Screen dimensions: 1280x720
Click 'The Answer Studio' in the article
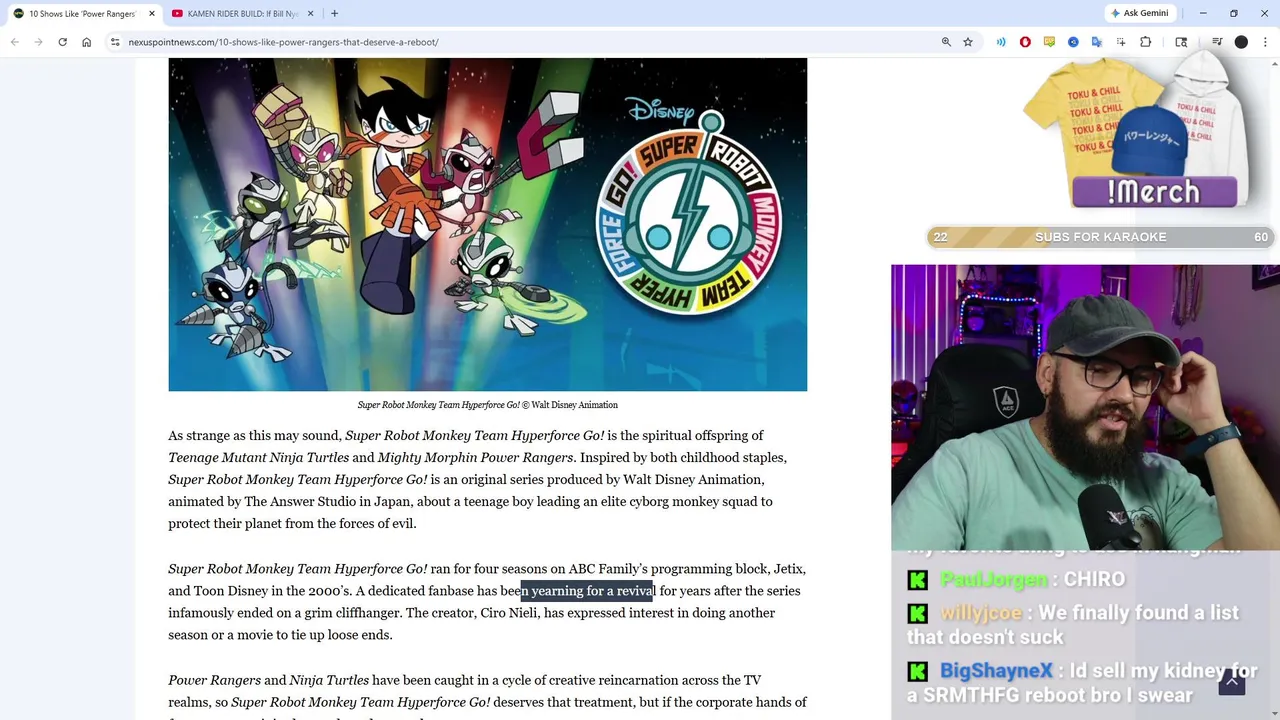pyautogui.click(x=300, y=502)
